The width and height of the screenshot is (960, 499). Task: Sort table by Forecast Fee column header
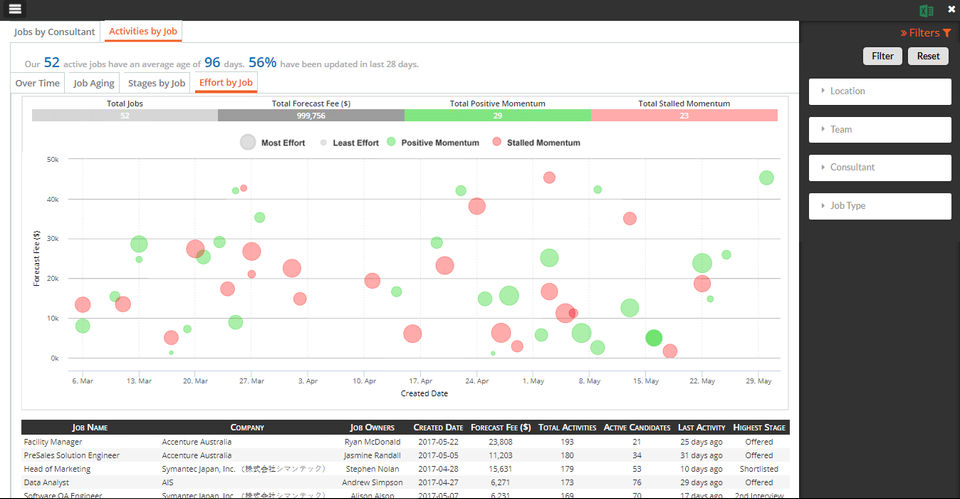(501, 427)
